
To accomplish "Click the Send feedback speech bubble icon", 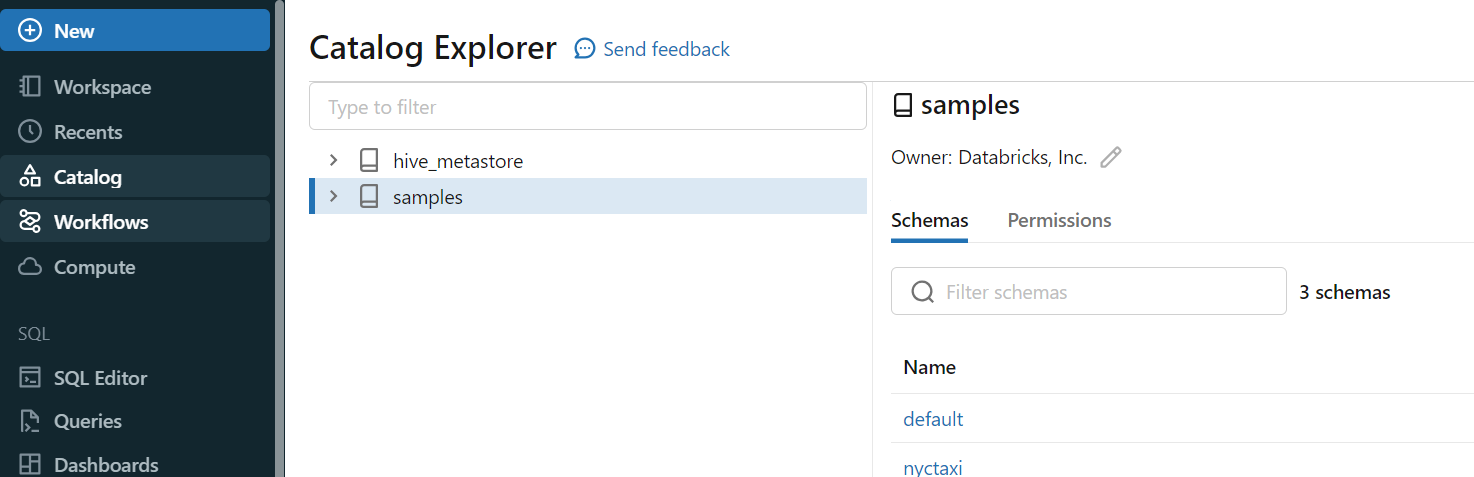I will [x=585, y=49].
